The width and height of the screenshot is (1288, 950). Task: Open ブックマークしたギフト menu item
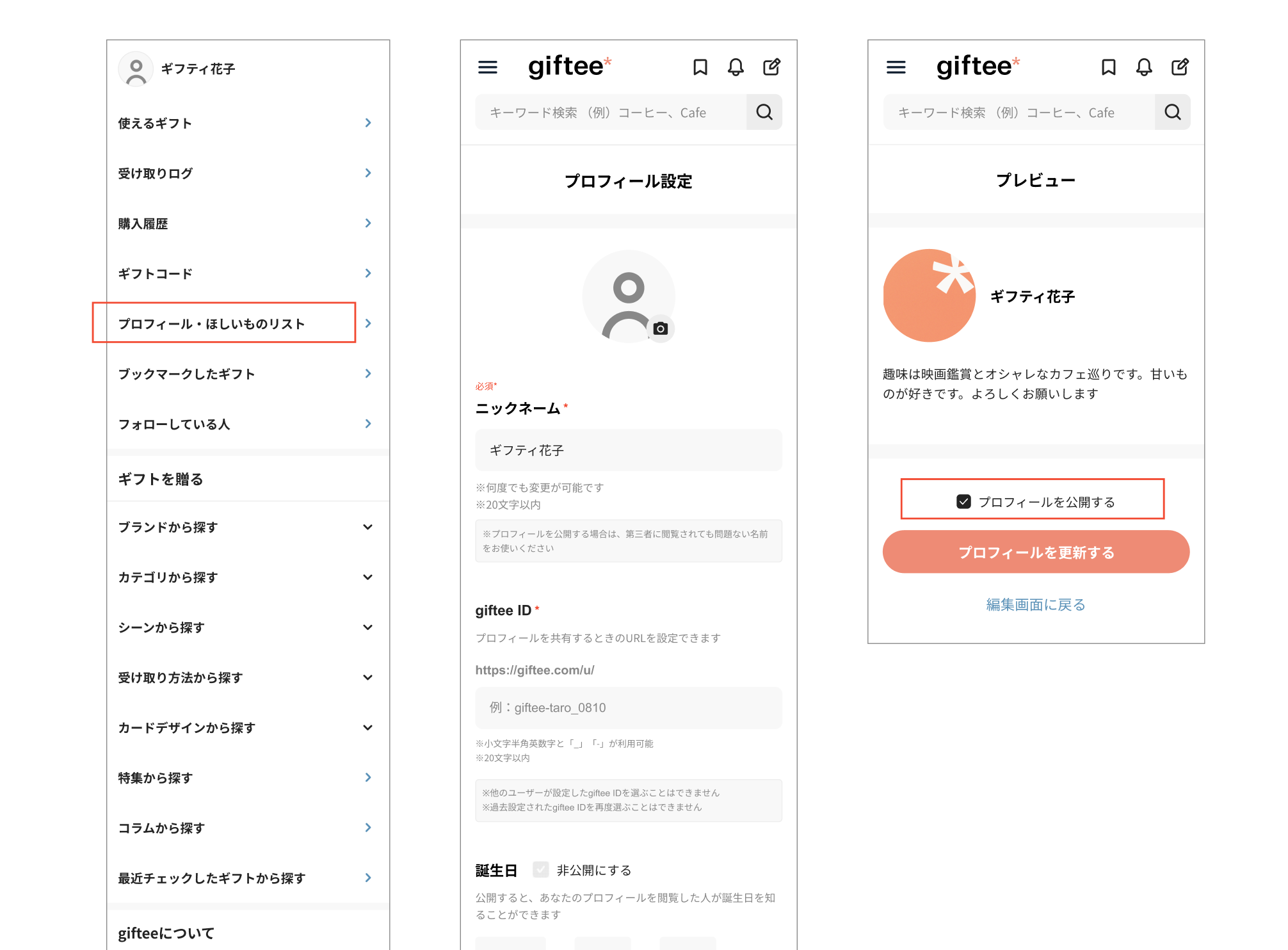pos(248,374)
